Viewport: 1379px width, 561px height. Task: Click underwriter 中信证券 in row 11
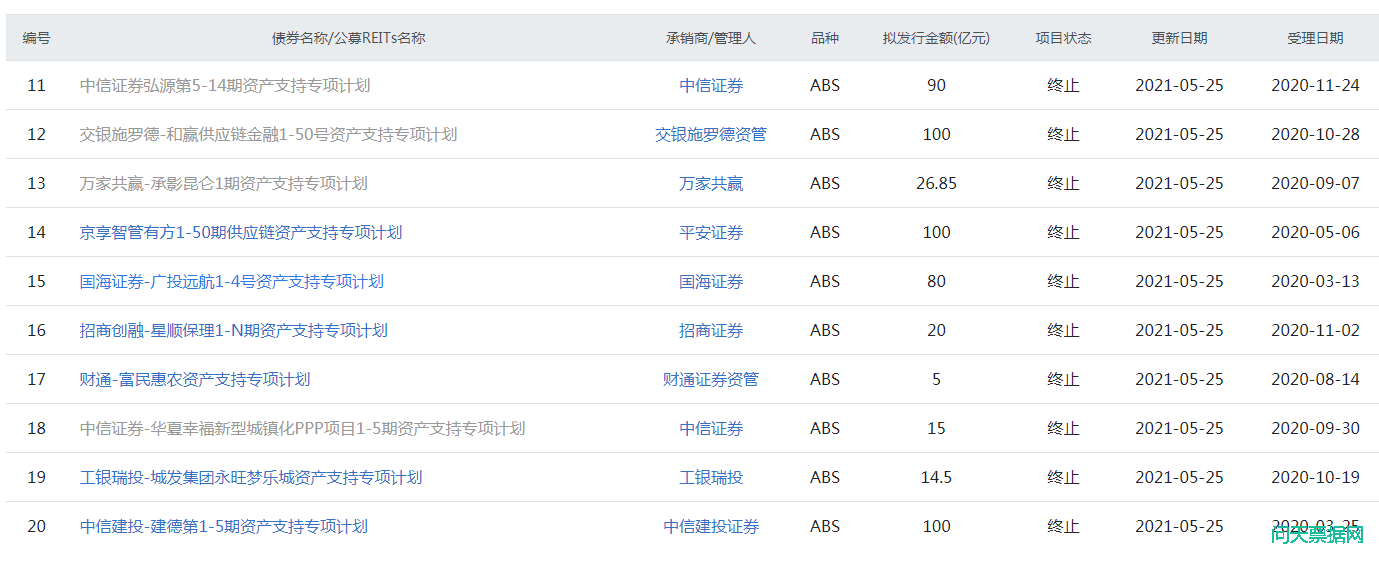(x=711, y=86)
